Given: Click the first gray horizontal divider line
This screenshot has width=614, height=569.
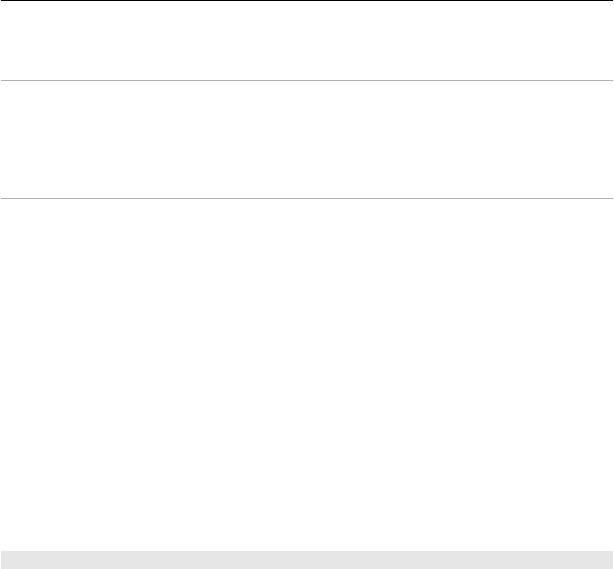Looking at the screenshot, I should pyautogui.click(x=307, y=82).
